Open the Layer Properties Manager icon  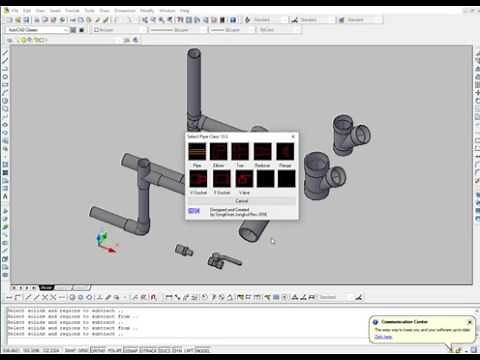(9, 40)
